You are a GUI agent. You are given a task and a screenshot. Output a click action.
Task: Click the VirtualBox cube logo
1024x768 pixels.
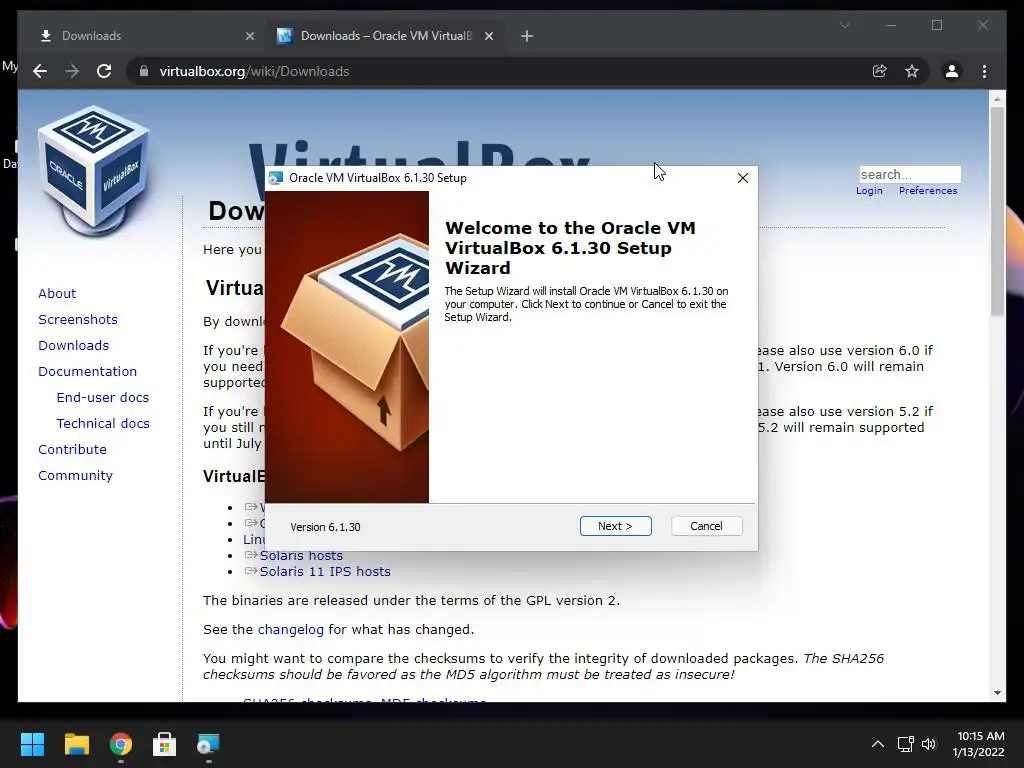93,171
